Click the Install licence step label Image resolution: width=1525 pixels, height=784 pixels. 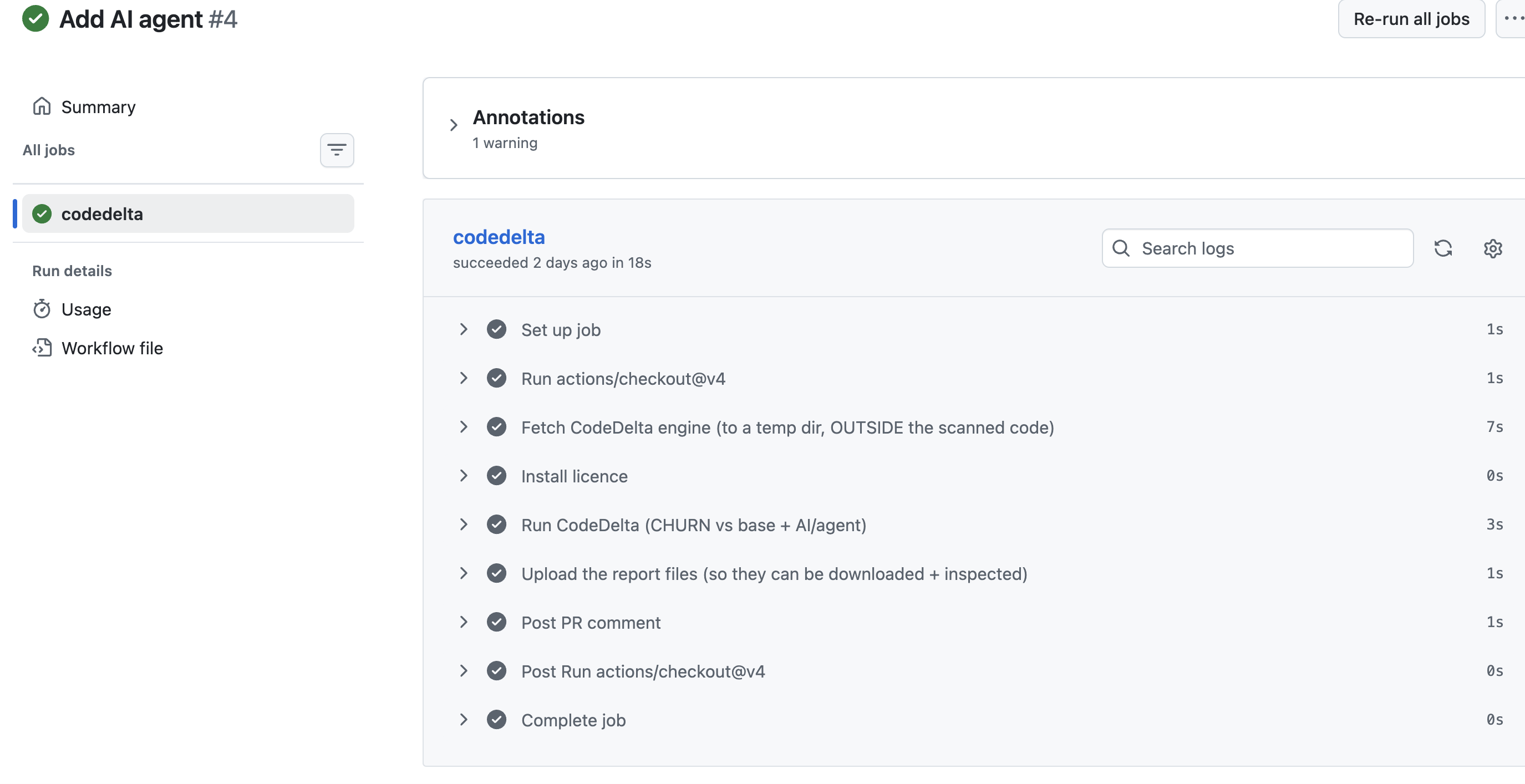point(575,476)
